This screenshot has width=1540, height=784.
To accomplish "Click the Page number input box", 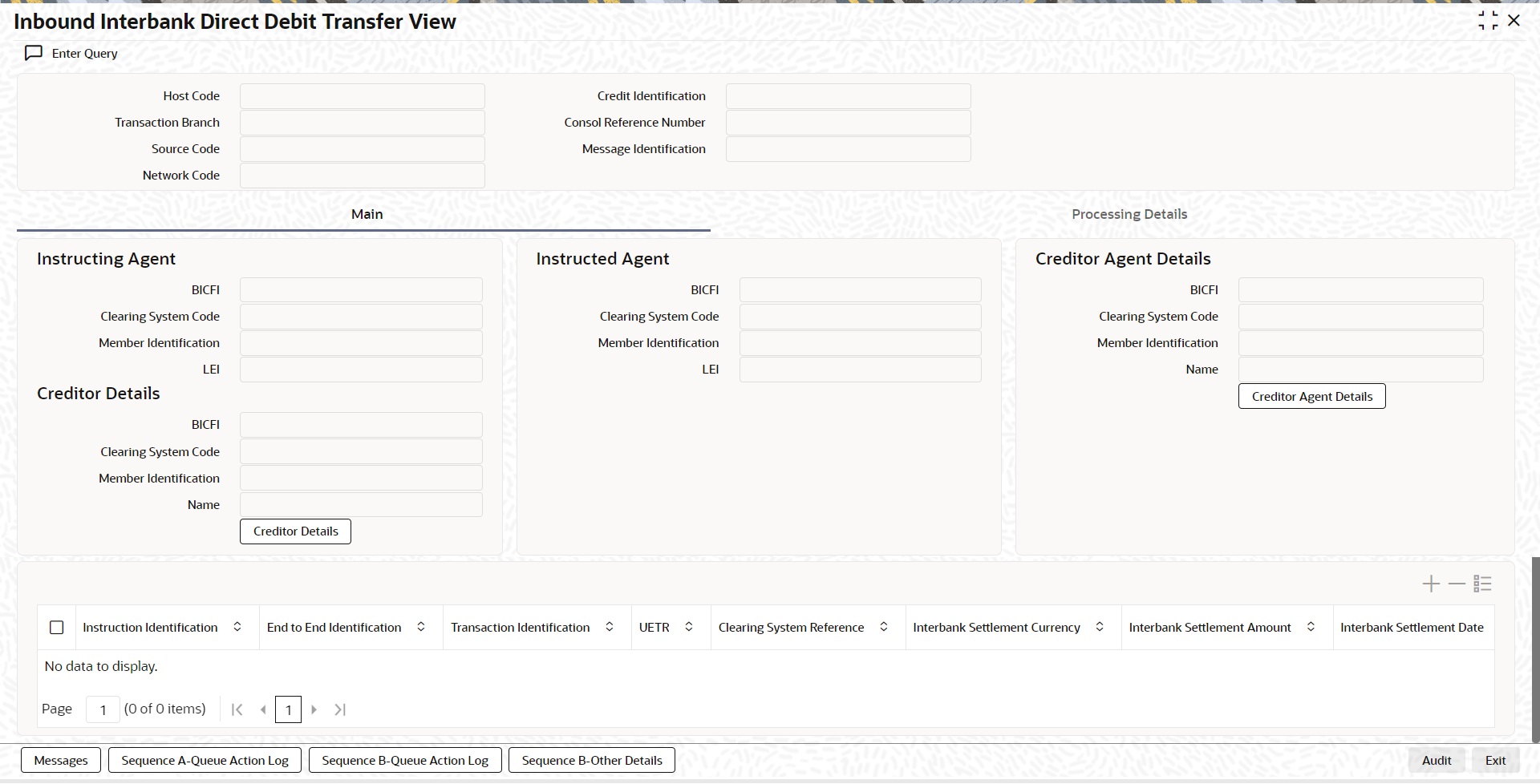I will pyautogui.click(x=103, y=709).
